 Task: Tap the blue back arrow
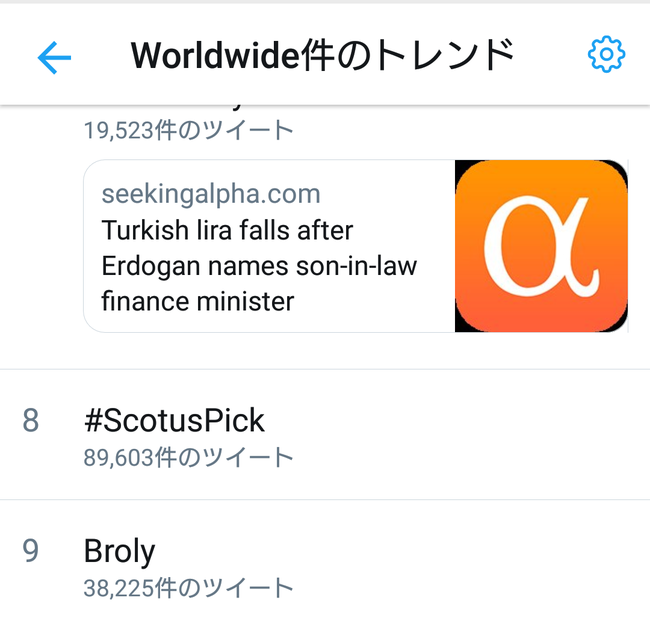click(54, 57)
